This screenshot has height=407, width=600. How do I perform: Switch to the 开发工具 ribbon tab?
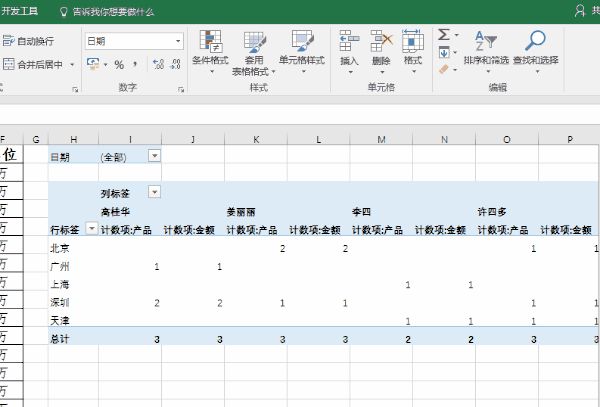[x=21, y=11]
